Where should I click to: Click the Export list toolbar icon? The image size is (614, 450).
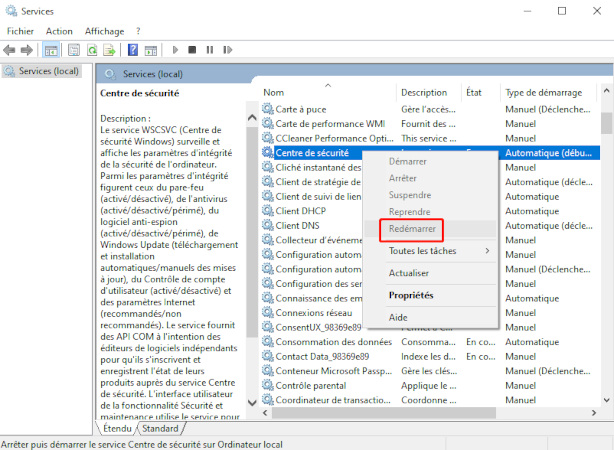(x=109, y=50)
